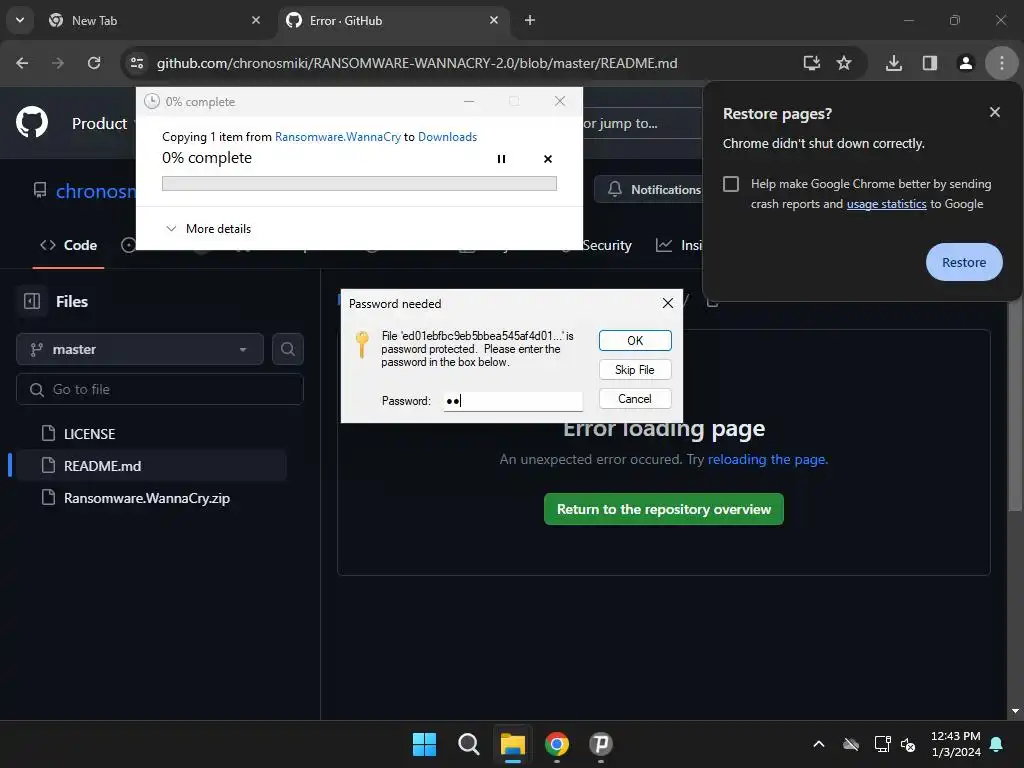The image size is (1024, 768).
Task: Click Return to the repository overview
Action: coord(664,509)
